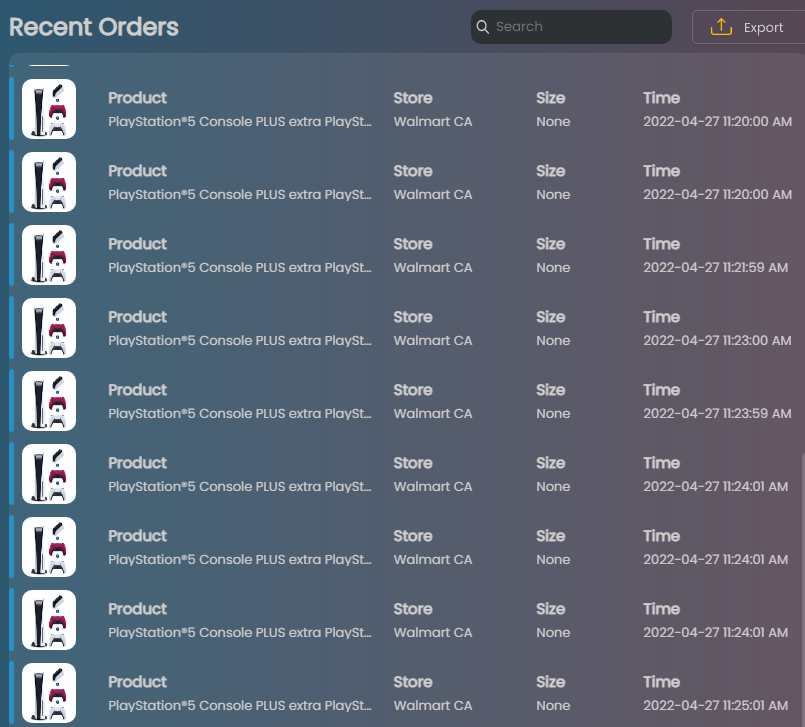Screen dimensions: 805x727
Task: Click Walmart CA in the 11:23:00 AM order
Action: coord(433,340)
